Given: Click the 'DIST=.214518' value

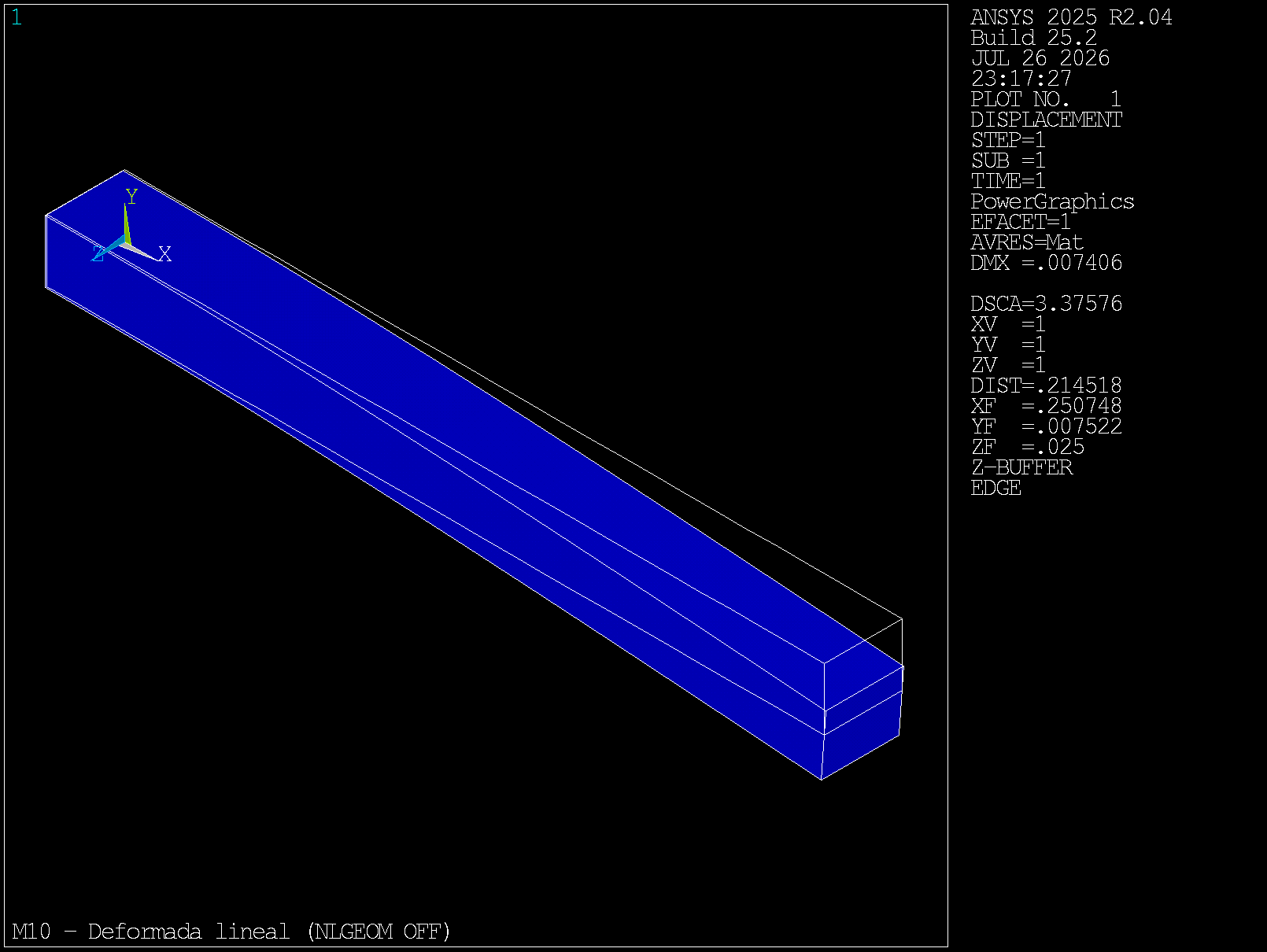Looking at the screenshot, I should coord(1046,386).
